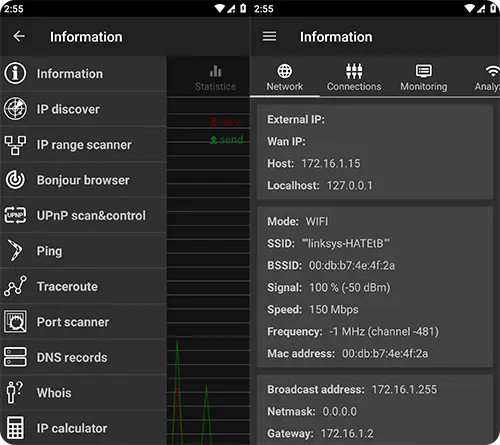Screen dimensions: 500x445
Task: Switch to the partially visible Analyzer tab
Action: 487,77
